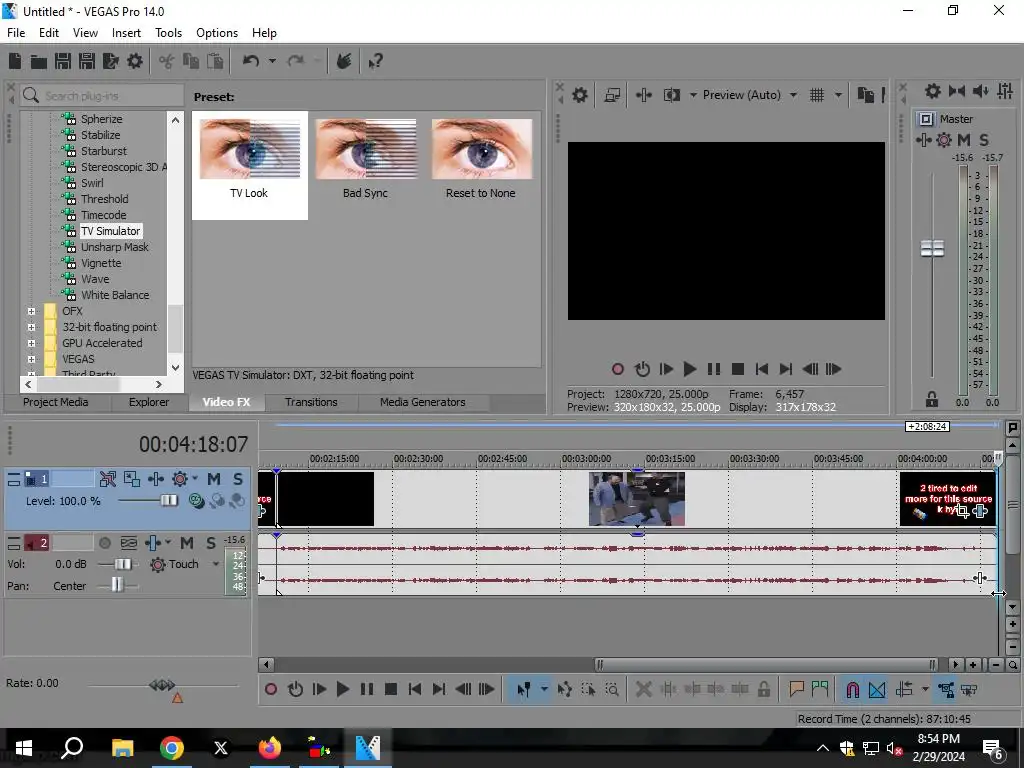This screenshot has width=1024, height=768.
Task: Click the Lock Event padlock icon
Action: (x=763, y=689)
